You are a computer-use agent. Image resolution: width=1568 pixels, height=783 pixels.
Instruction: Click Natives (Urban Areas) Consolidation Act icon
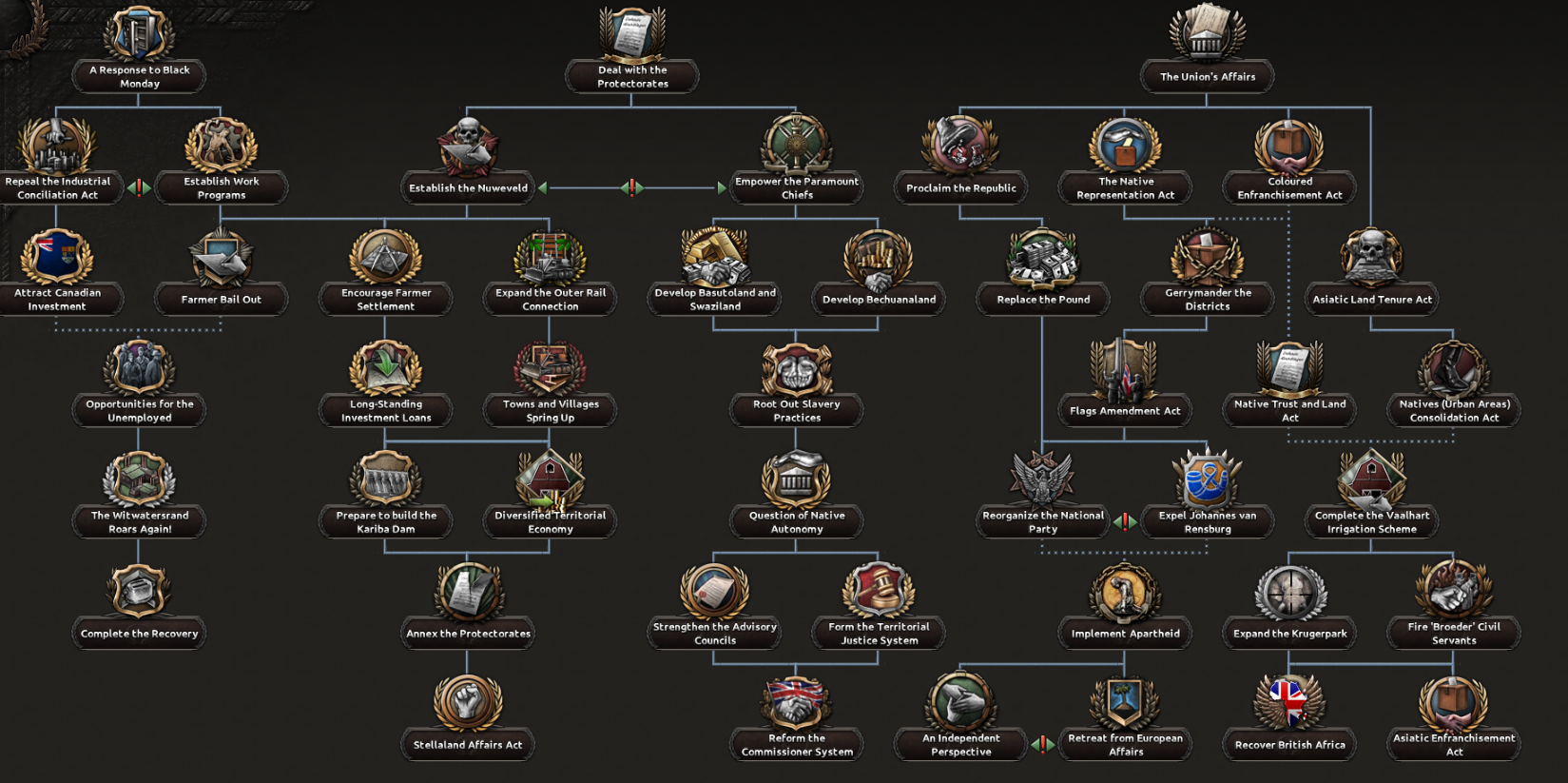(x=1454, y=367)
